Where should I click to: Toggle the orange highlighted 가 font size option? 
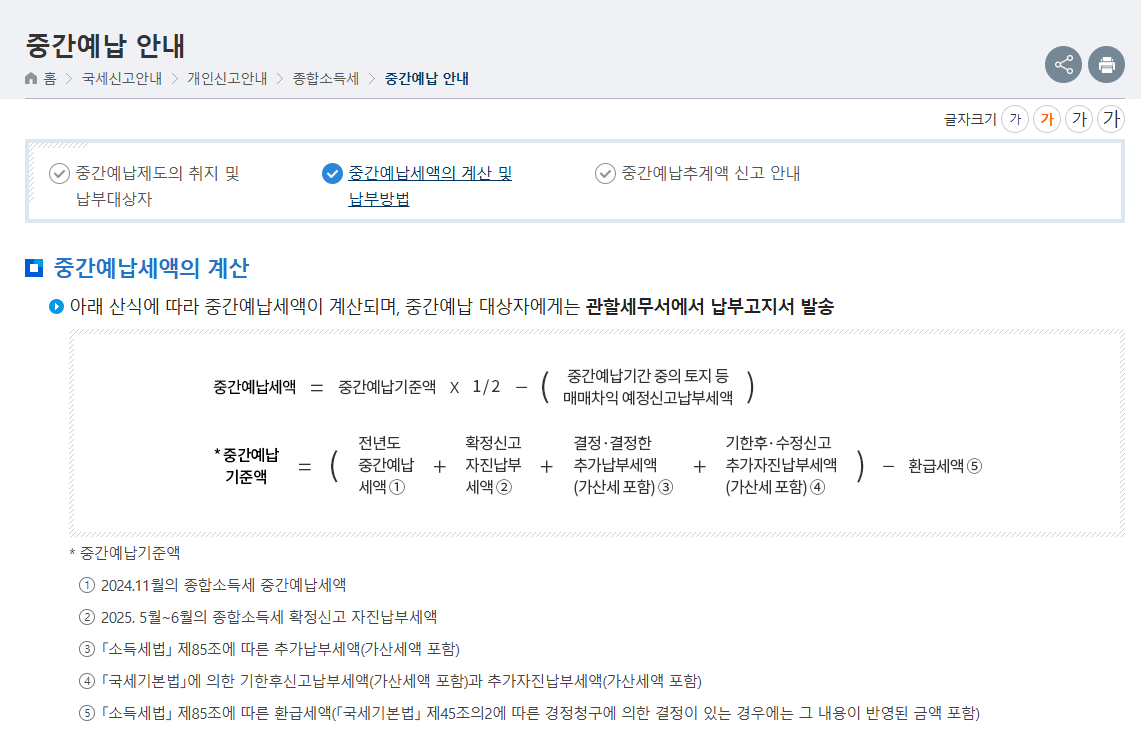[1047, 118]
